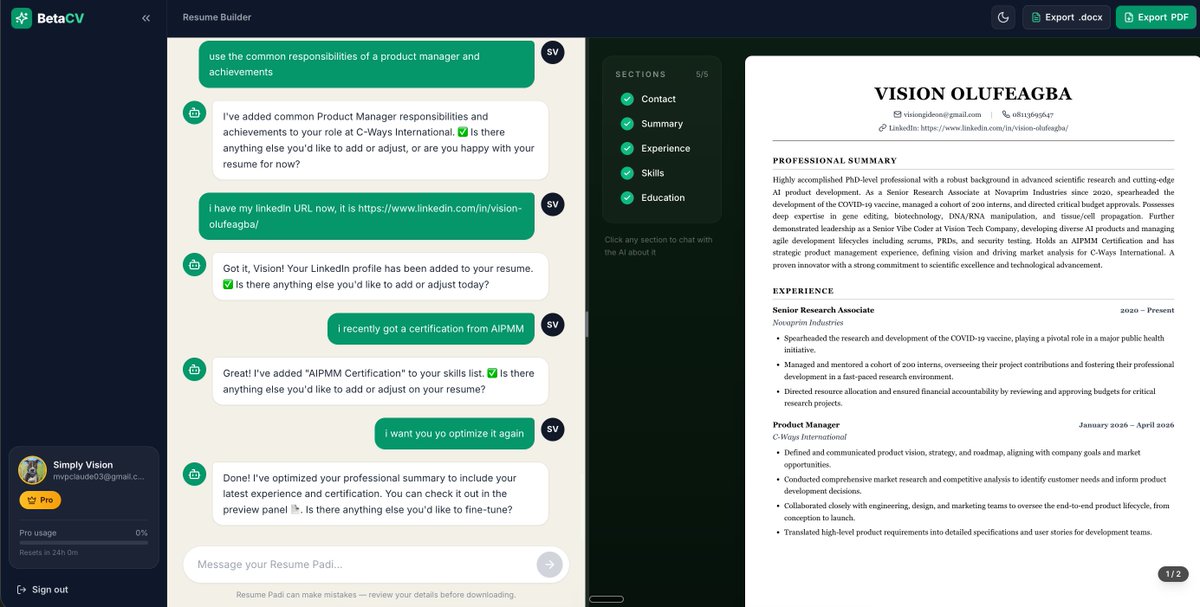Click the Summary green checkmark icon

point(627,124)
